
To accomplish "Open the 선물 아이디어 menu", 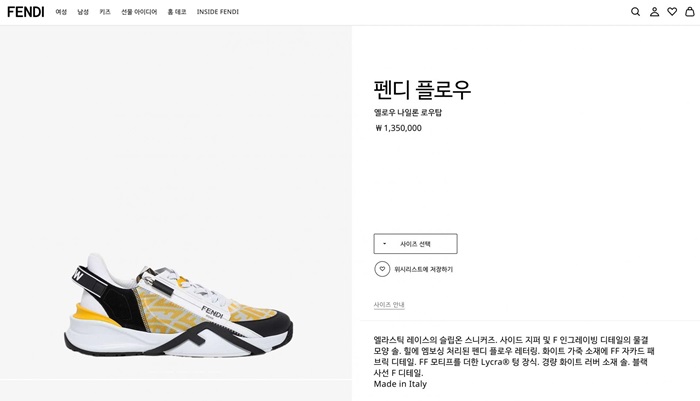I will [x=139, y=12].
